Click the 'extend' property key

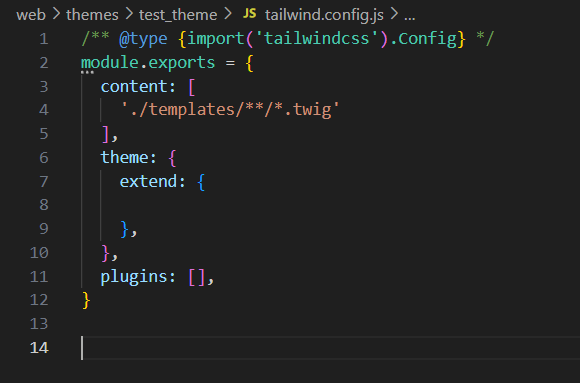pyautogui.click(x=148, y=181)
